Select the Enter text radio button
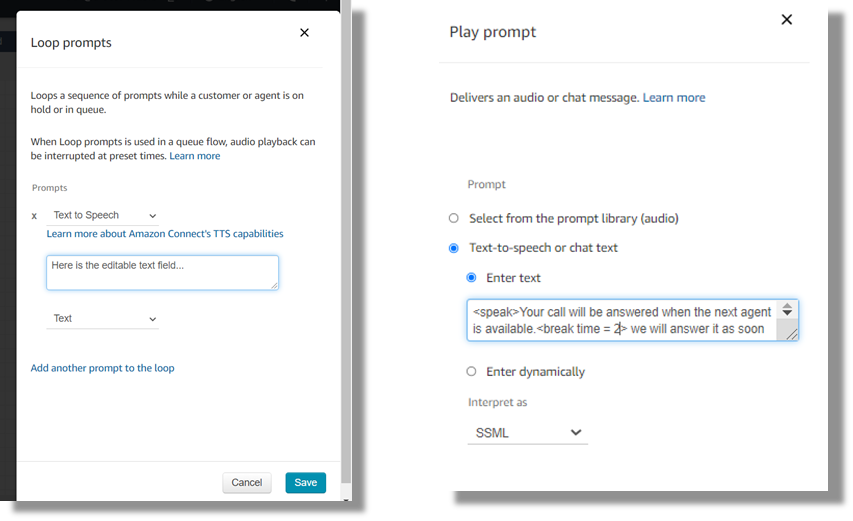853x521 pixels. pos(472,278)
